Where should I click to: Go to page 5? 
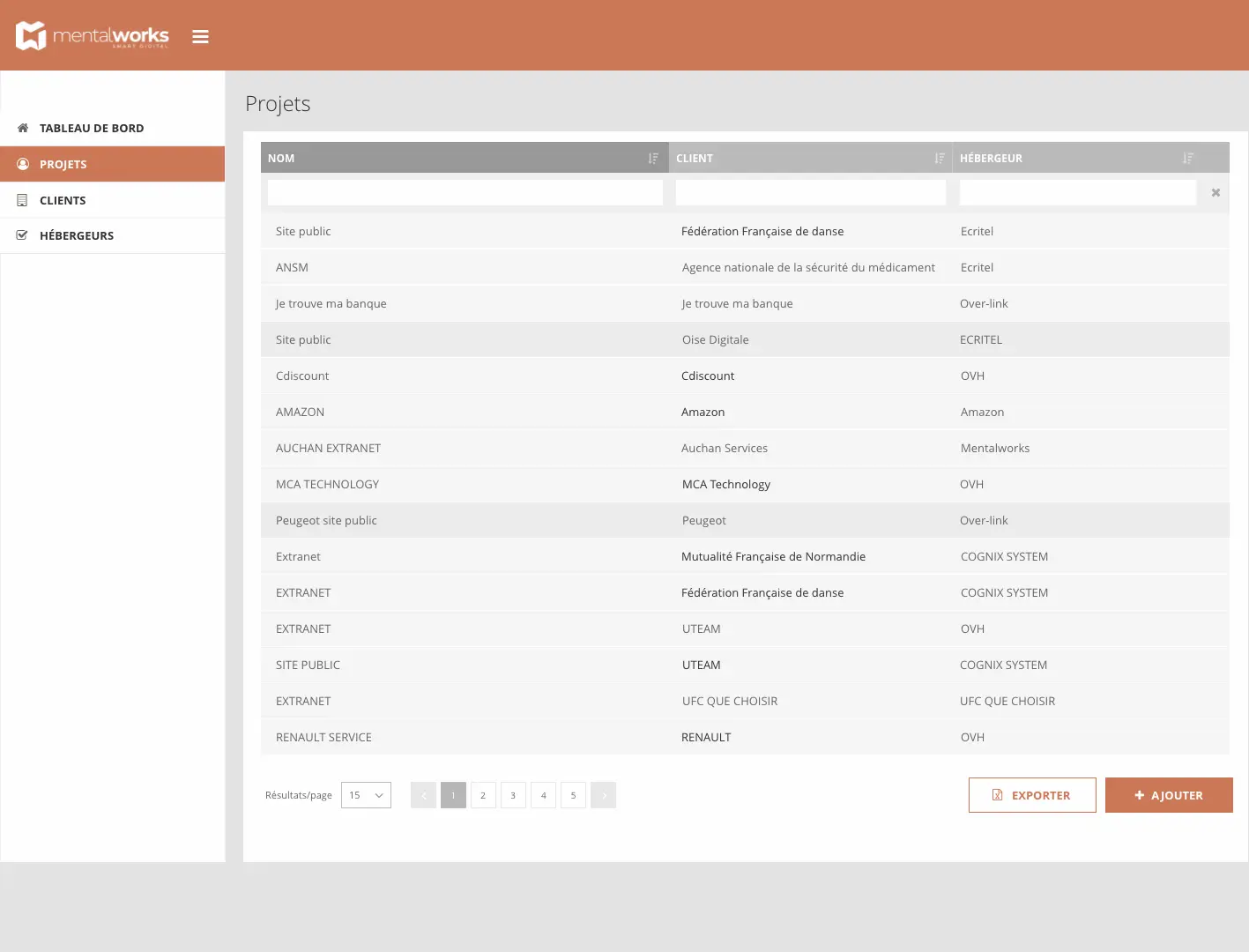click(x=573, y=795)
